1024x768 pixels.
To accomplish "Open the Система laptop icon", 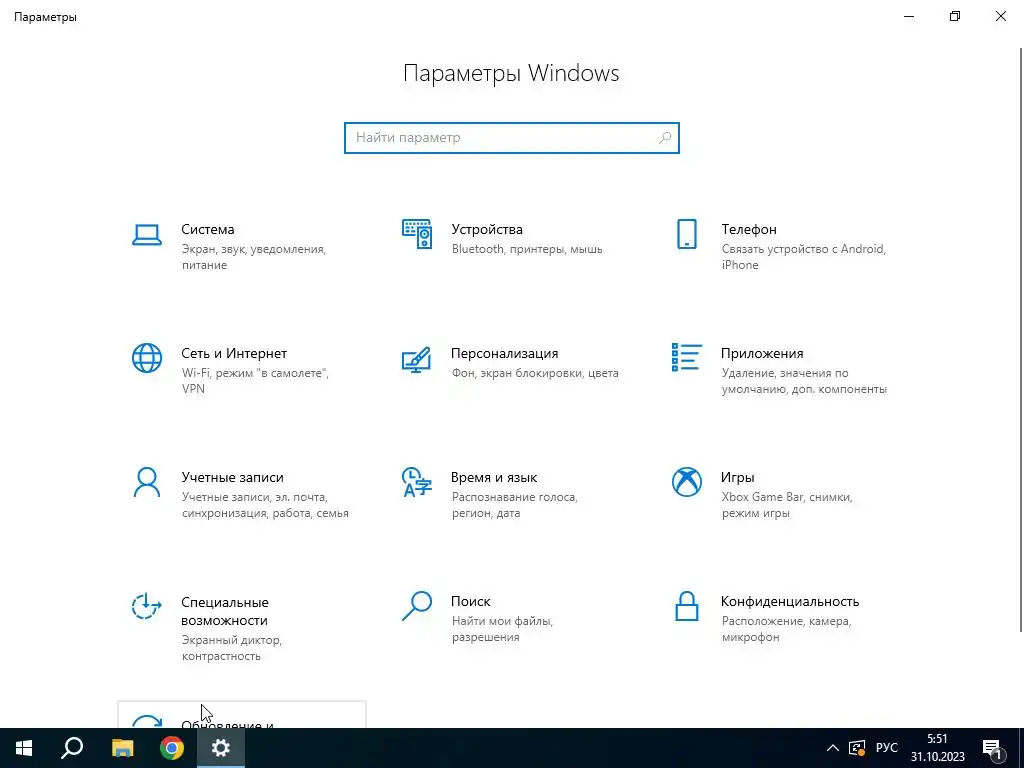I will point(147,234).
